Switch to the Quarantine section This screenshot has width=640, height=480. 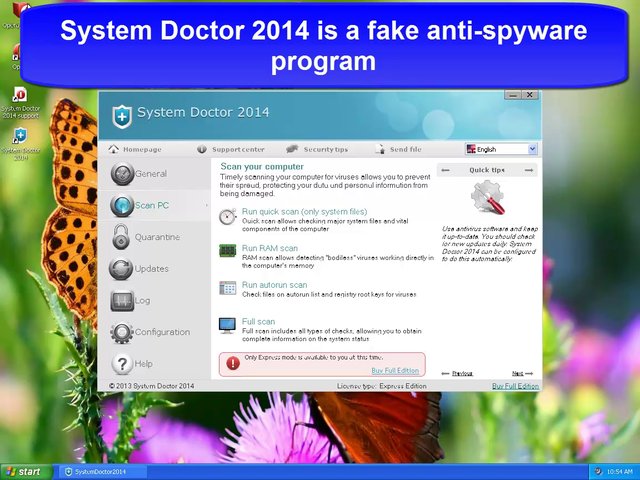coord(157,237)
